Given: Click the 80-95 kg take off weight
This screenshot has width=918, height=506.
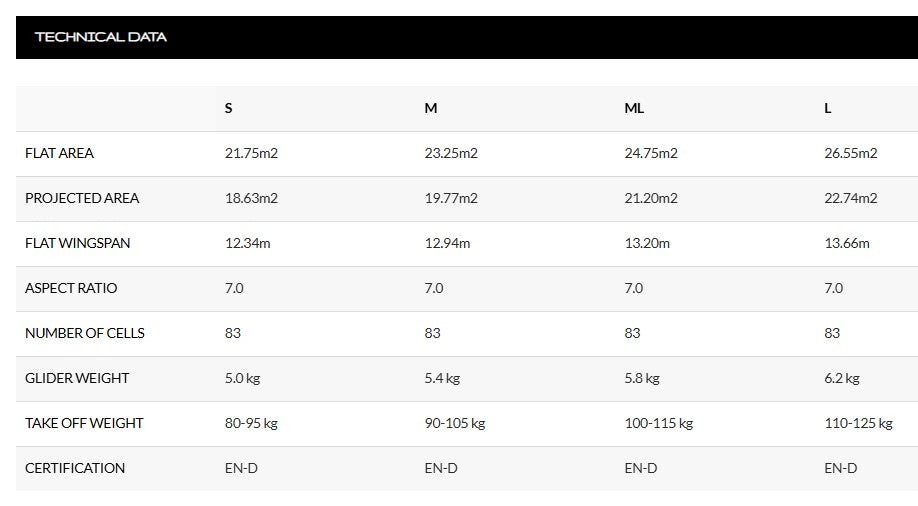Looking at the screenshot, I should tap(251, 423).
